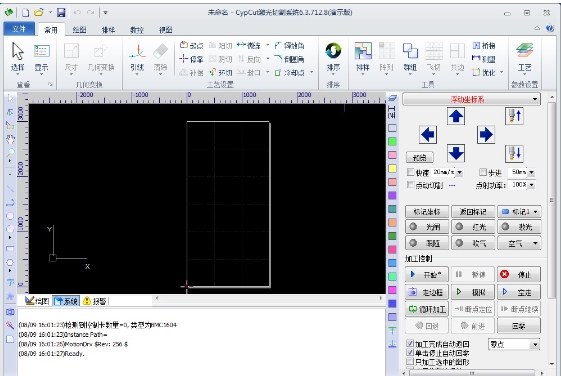Toggle the 跟随 follow button
Screen dimensions: 561x376
[427, 243]
